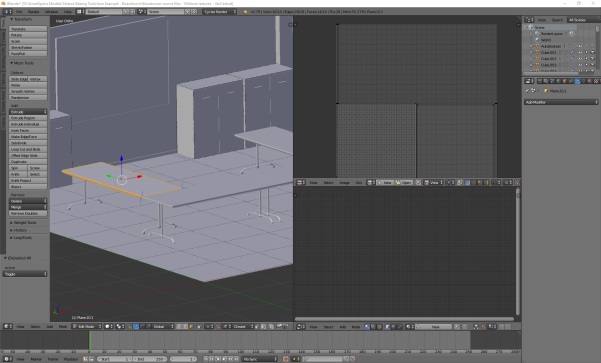The width and height of the screenshot is (601, 363).
Task: Open the screen layout browse icon
Action: click(79, 11)
